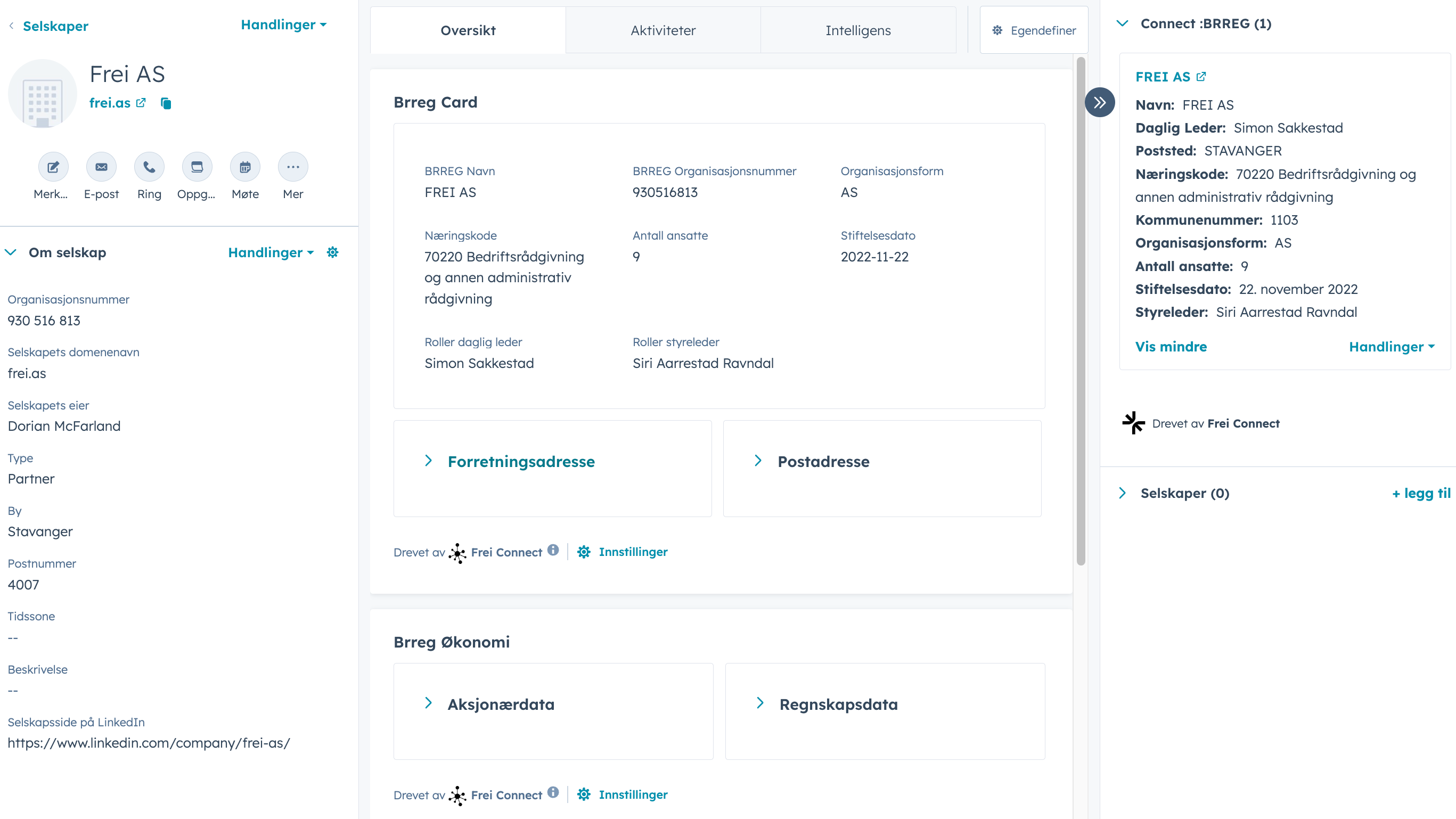Screen dimensions: 1456x819
Task: Click the info icon beside Frei Connect
Action: [x=553, y=550]
